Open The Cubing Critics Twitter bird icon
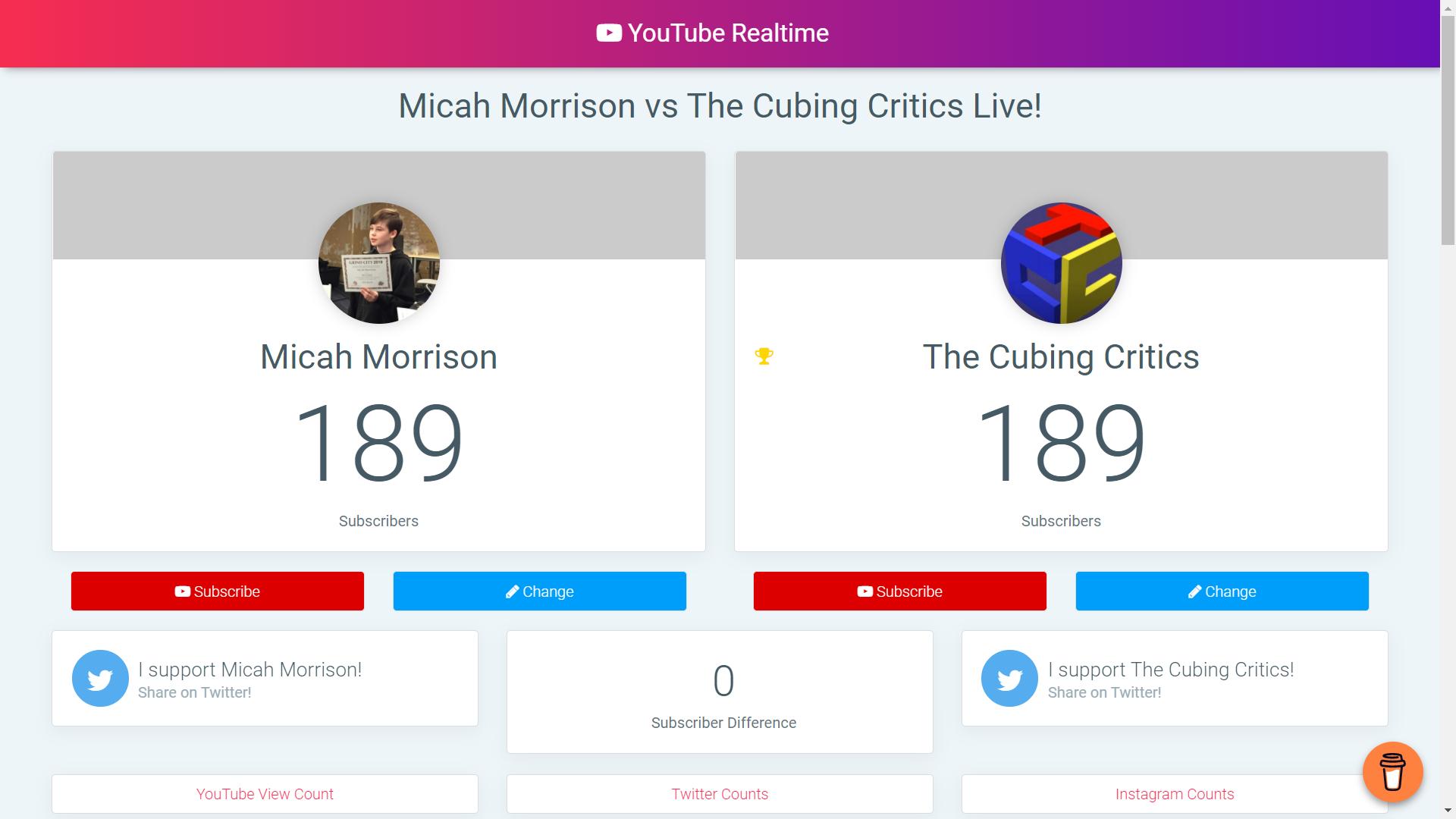This screenshot has height=819, width=1456. pyautogui.click(x=1009, y=679)
